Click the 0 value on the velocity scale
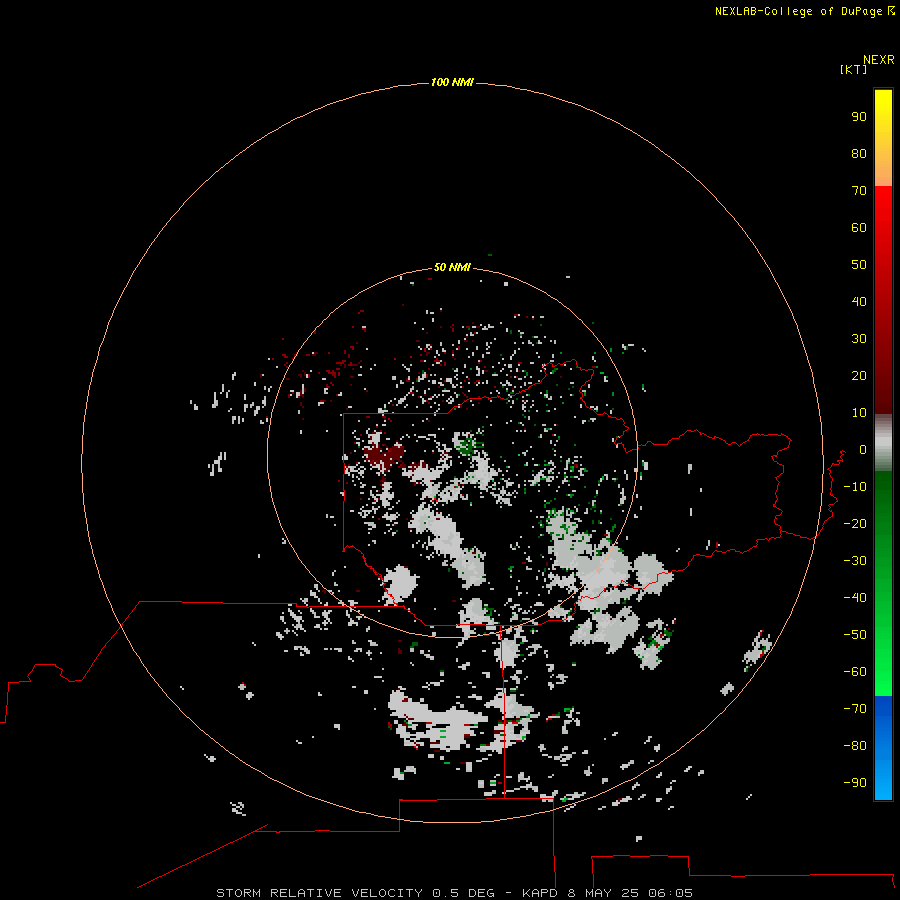The height and width of the screenshot is (900, 900). point(863,449)
